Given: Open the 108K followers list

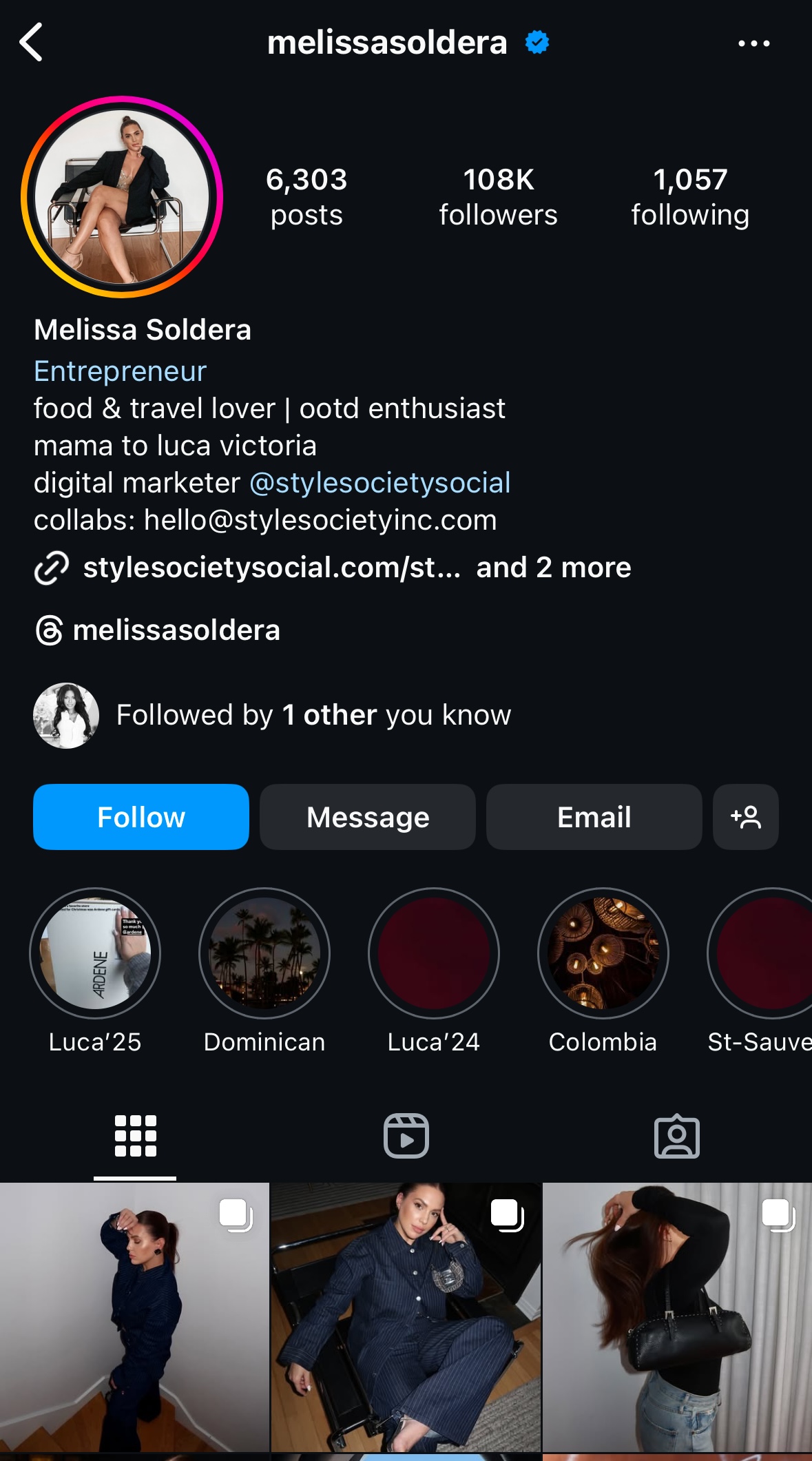Looking at the screenshot, I should pyautogui.click(x=498, y=197).
